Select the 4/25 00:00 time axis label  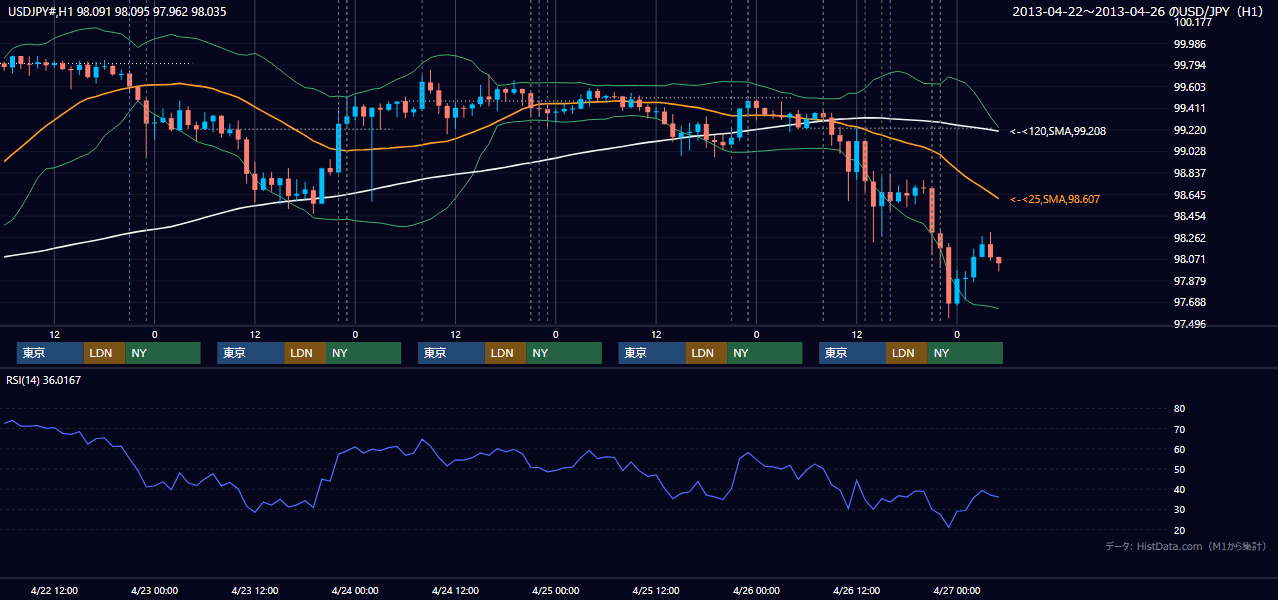(x=555, y=590)
